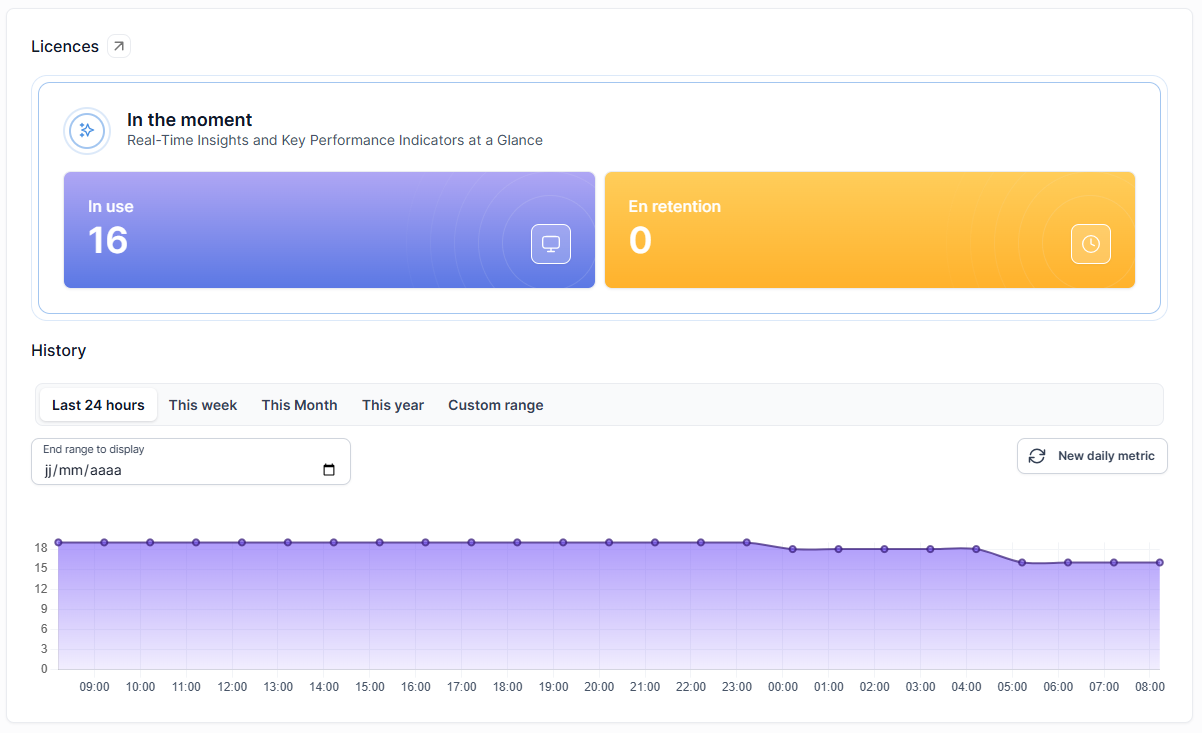Click the y-axis value 6
Image resolution: width=1202 pixels, height=733 pixels.
click(x=44, y=629)
